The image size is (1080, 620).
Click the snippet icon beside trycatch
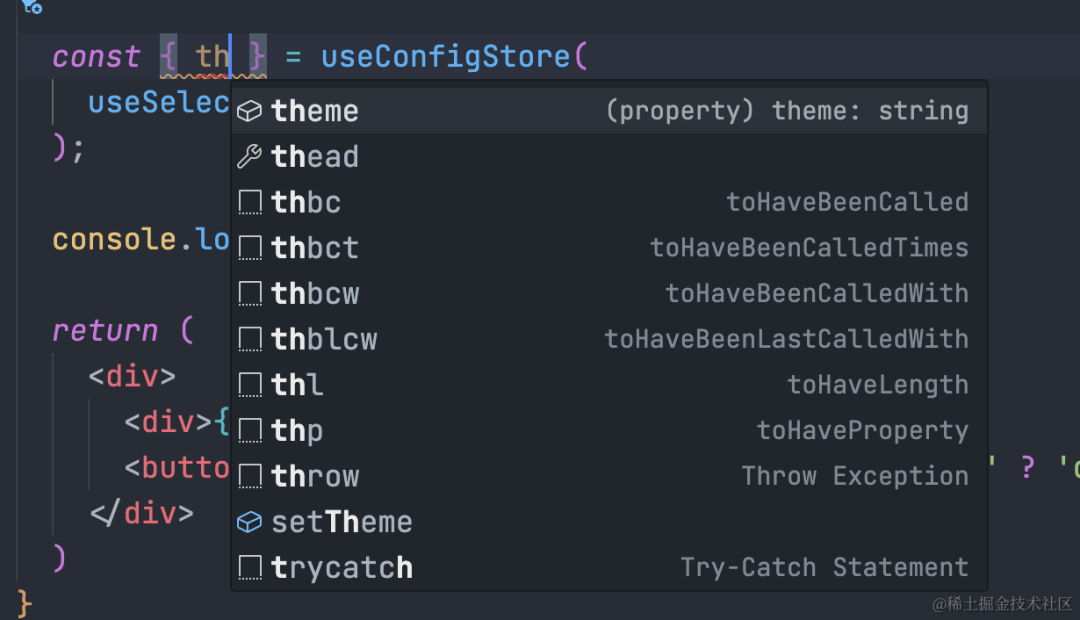[249, 568]
